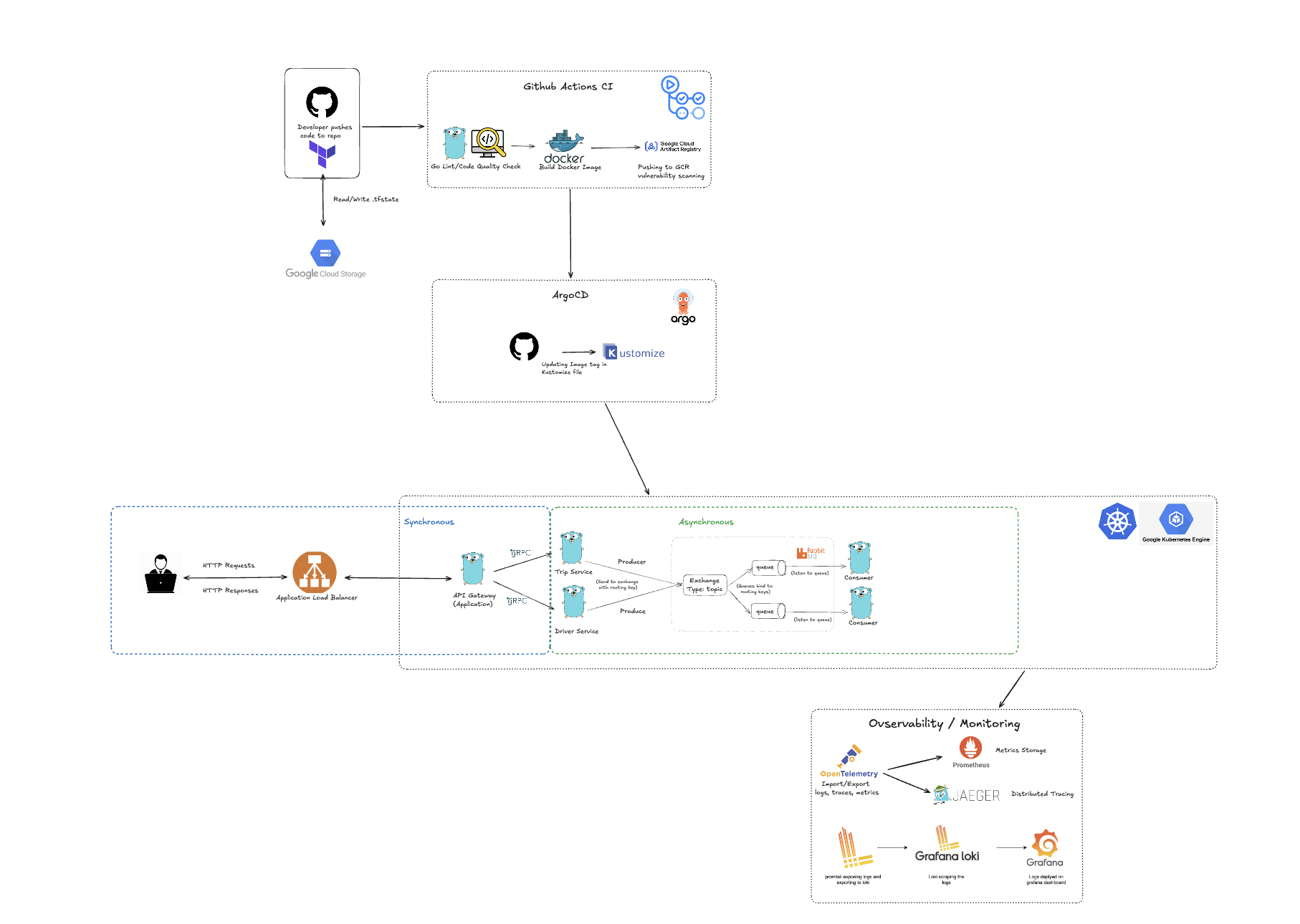Screen dimensions: 1300x924
Task: Click the green 'Asynchronous' label
Action: pyautogui.click(x=707, y=521)
